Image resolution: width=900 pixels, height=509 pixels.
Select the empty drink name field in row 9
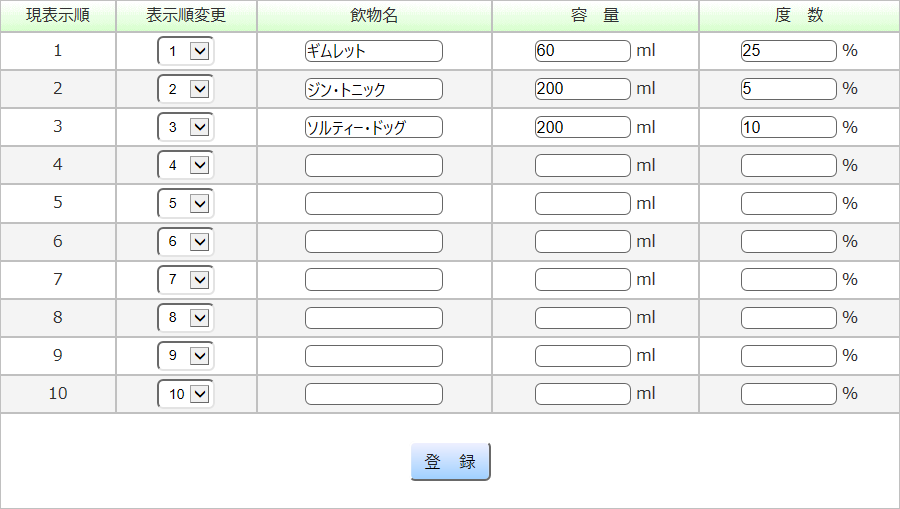(373, 356)
